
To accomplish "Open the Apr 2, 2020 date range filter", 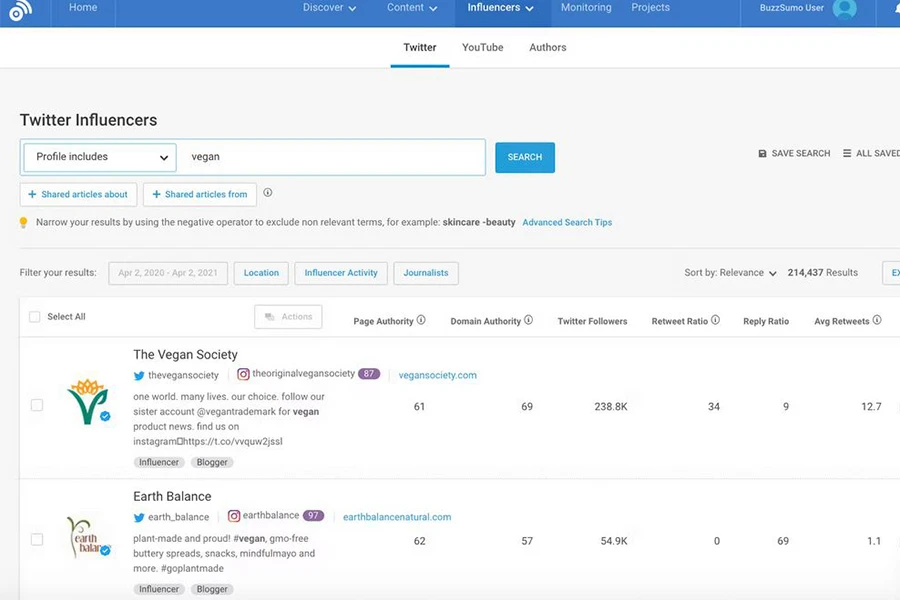I will 168,273.
